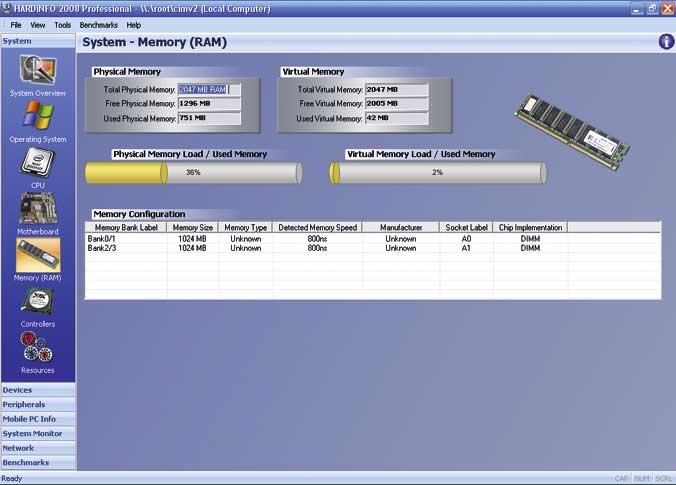The width and height of the screenshot is (676, 485).
Task: Select the Bank0/1 table row
Action: 373,238
